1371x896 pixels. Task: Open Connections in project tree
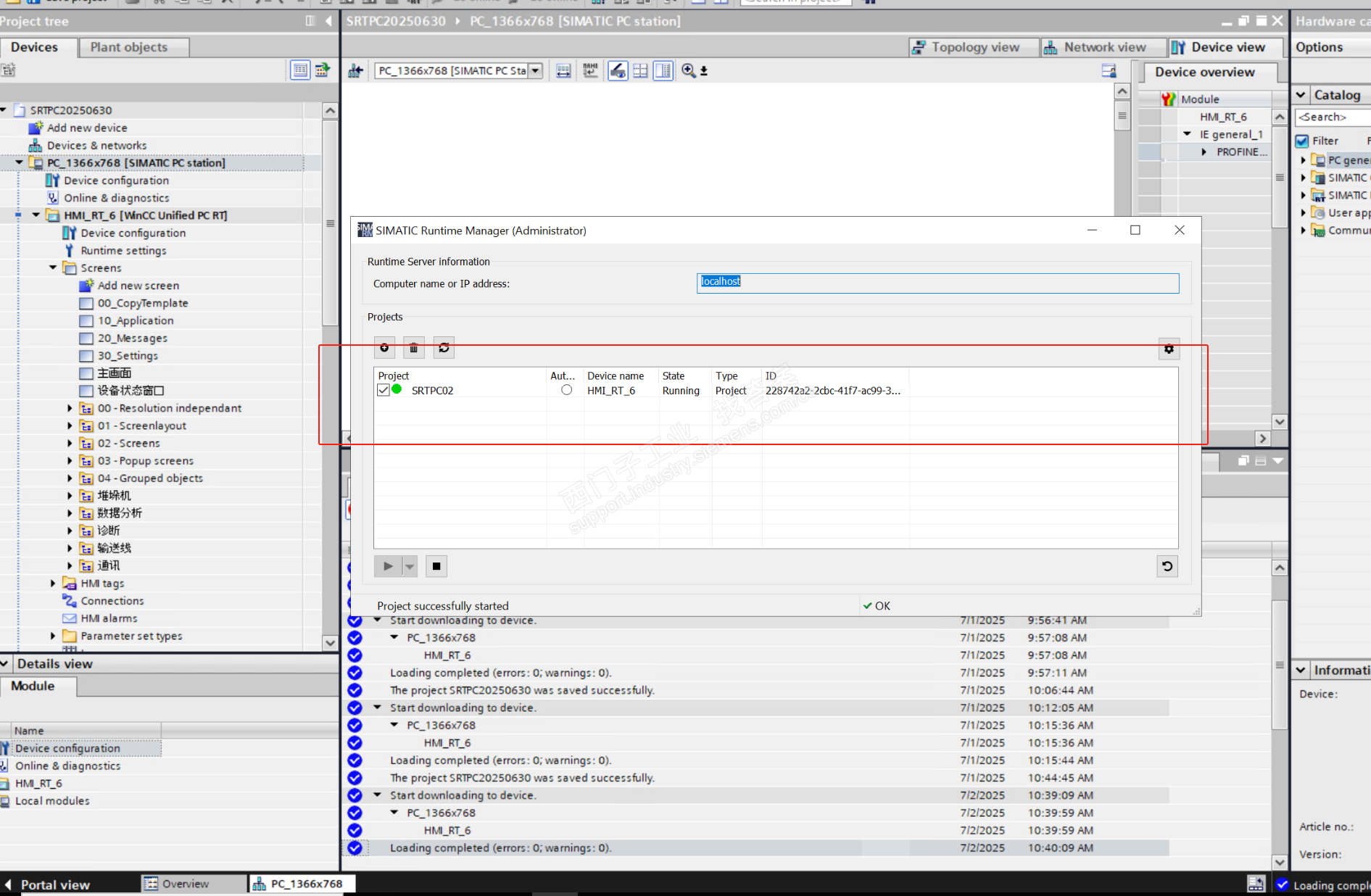(112, 601)
